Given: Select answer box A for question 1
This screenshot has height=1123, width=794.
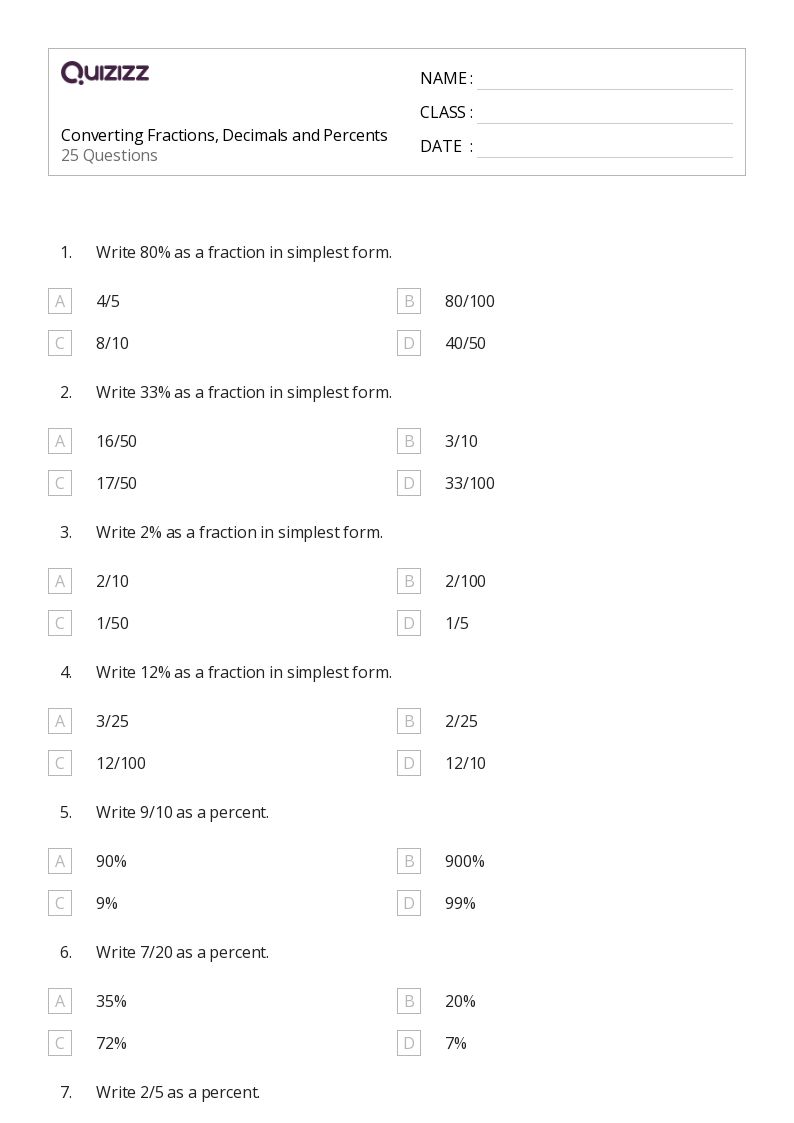Looking at the screenshot, I should (60, 301).
